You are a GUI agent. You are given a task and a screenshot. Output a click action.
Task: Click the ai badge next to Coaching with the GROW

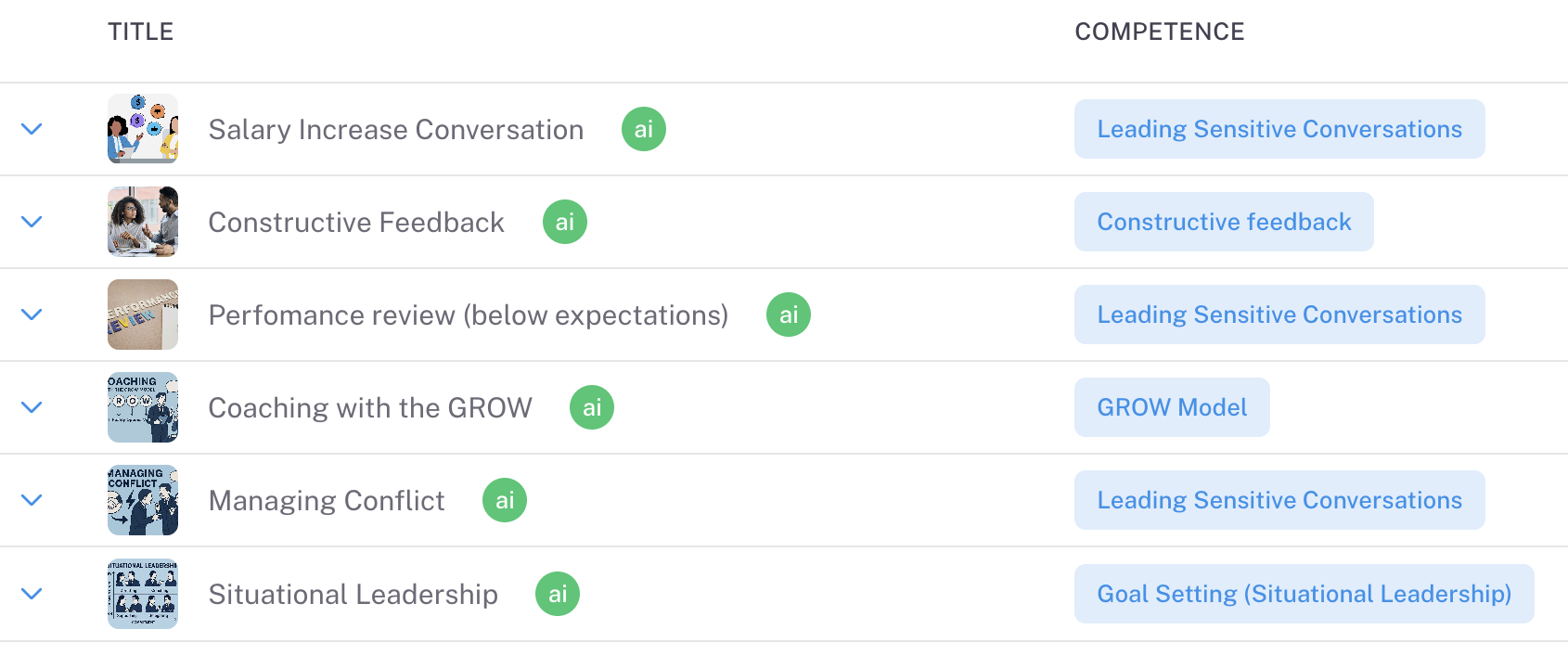tap(591, 407)
